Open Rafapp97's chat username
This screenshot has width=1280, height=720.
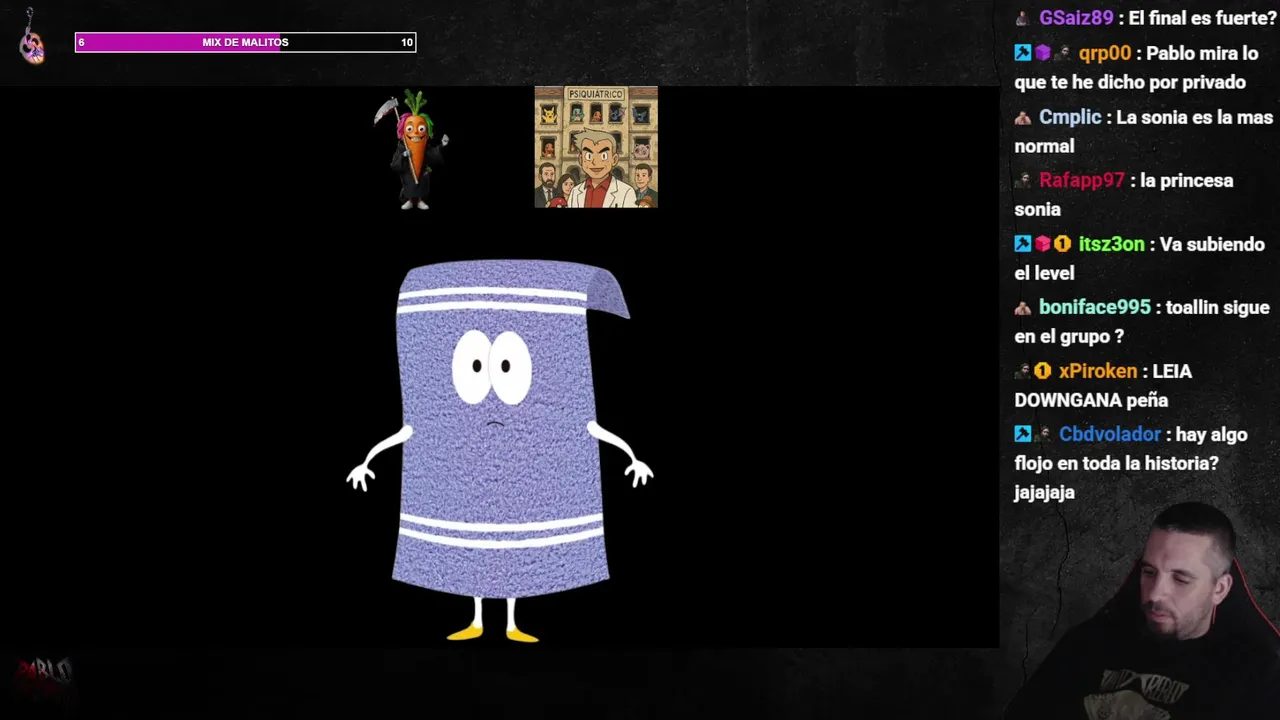coord(1082,181)
